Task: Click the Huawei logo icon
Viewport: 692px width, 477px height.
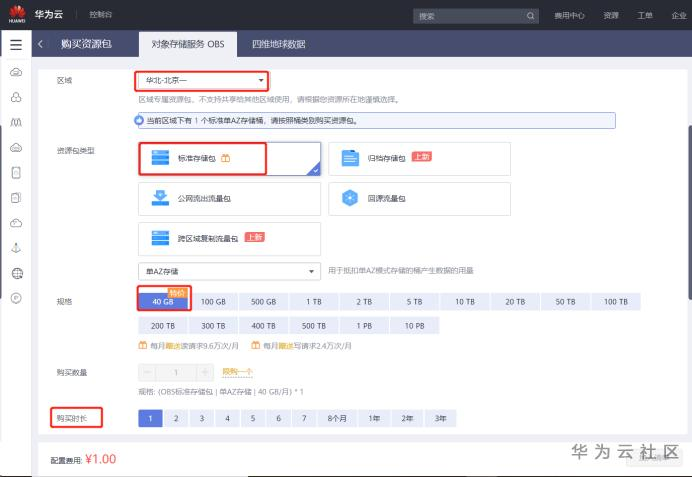Action: pos(17,14)
